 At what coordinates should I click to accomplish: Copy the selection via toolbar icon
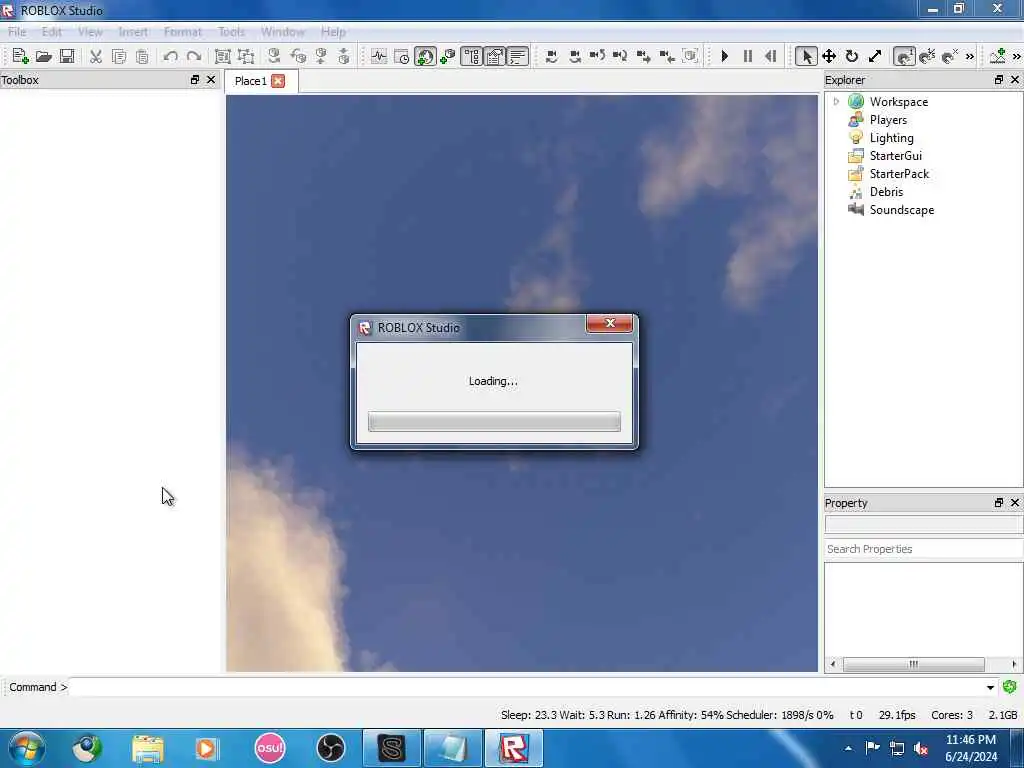pyautogui.click(x=119, y=56)
